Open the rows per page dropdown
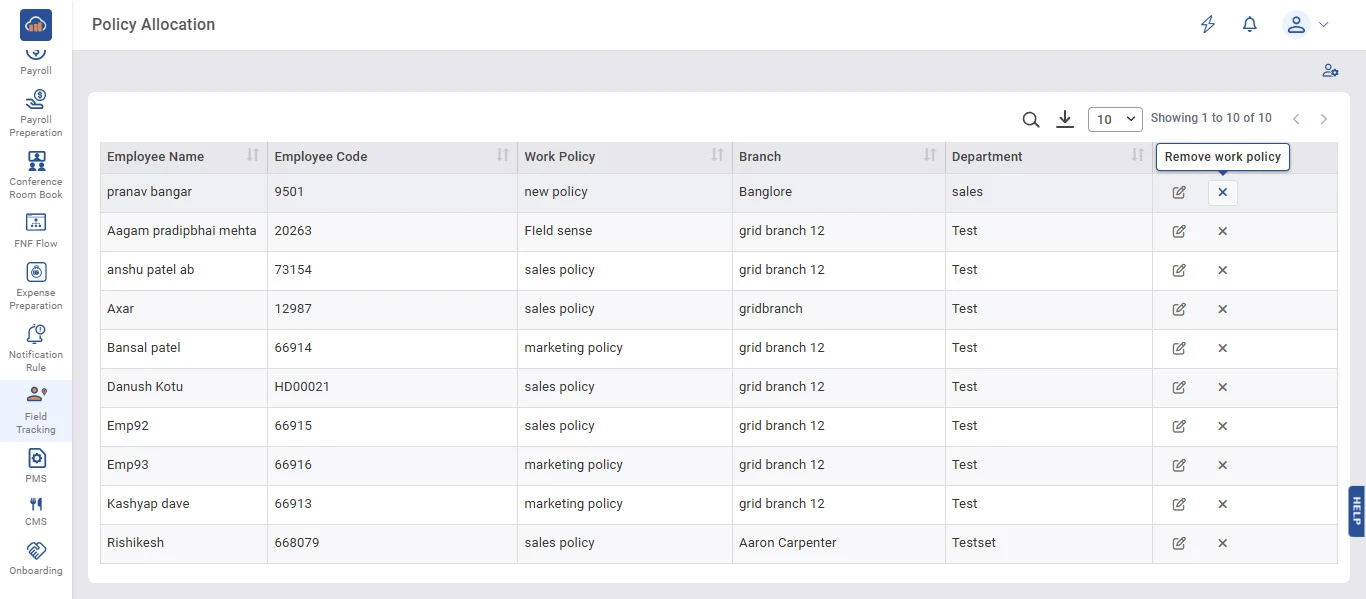The width and height of the screenshot is (1366, 599). tap(1115, 119)
